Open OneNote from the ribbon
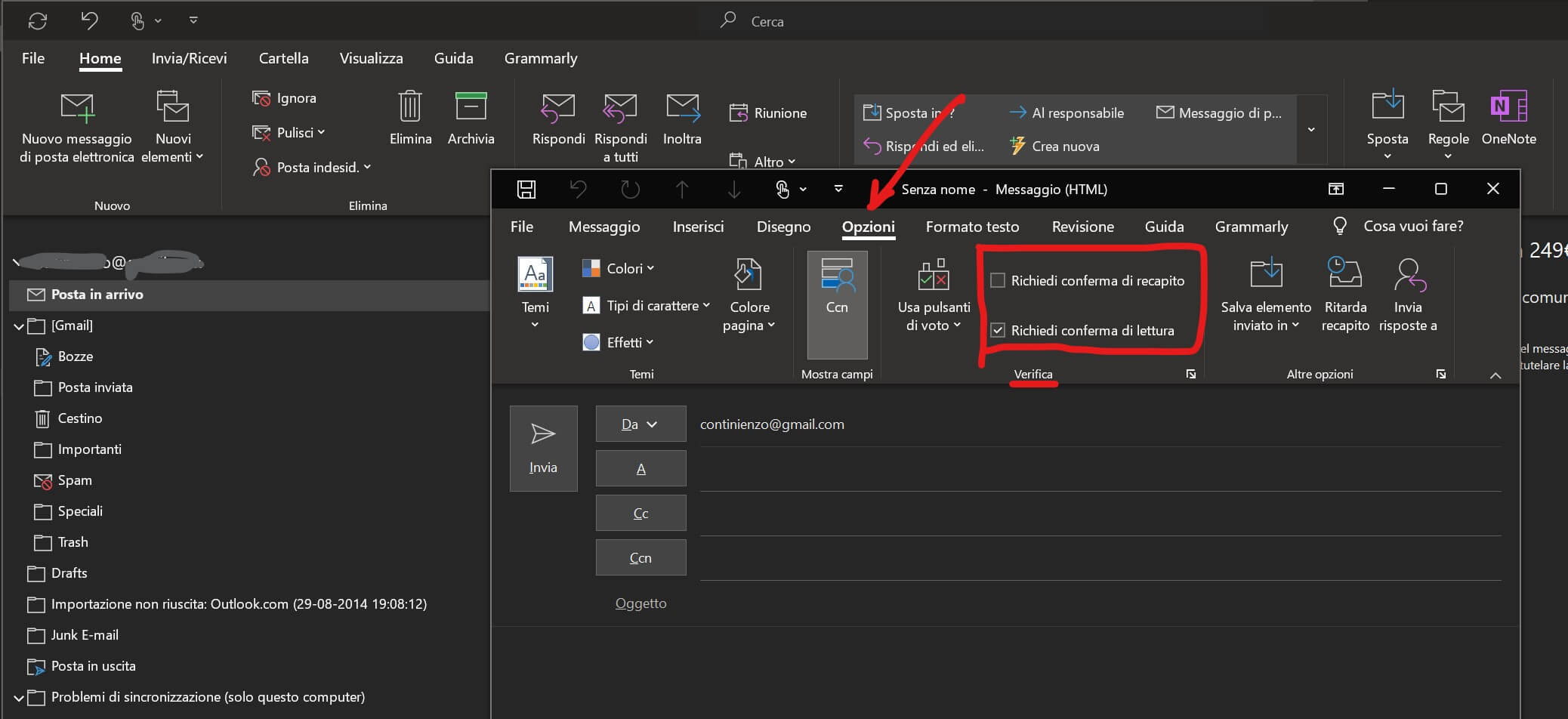This screenshot has height=719, width=1568. pyautogui.click(x=1508, y=107)
